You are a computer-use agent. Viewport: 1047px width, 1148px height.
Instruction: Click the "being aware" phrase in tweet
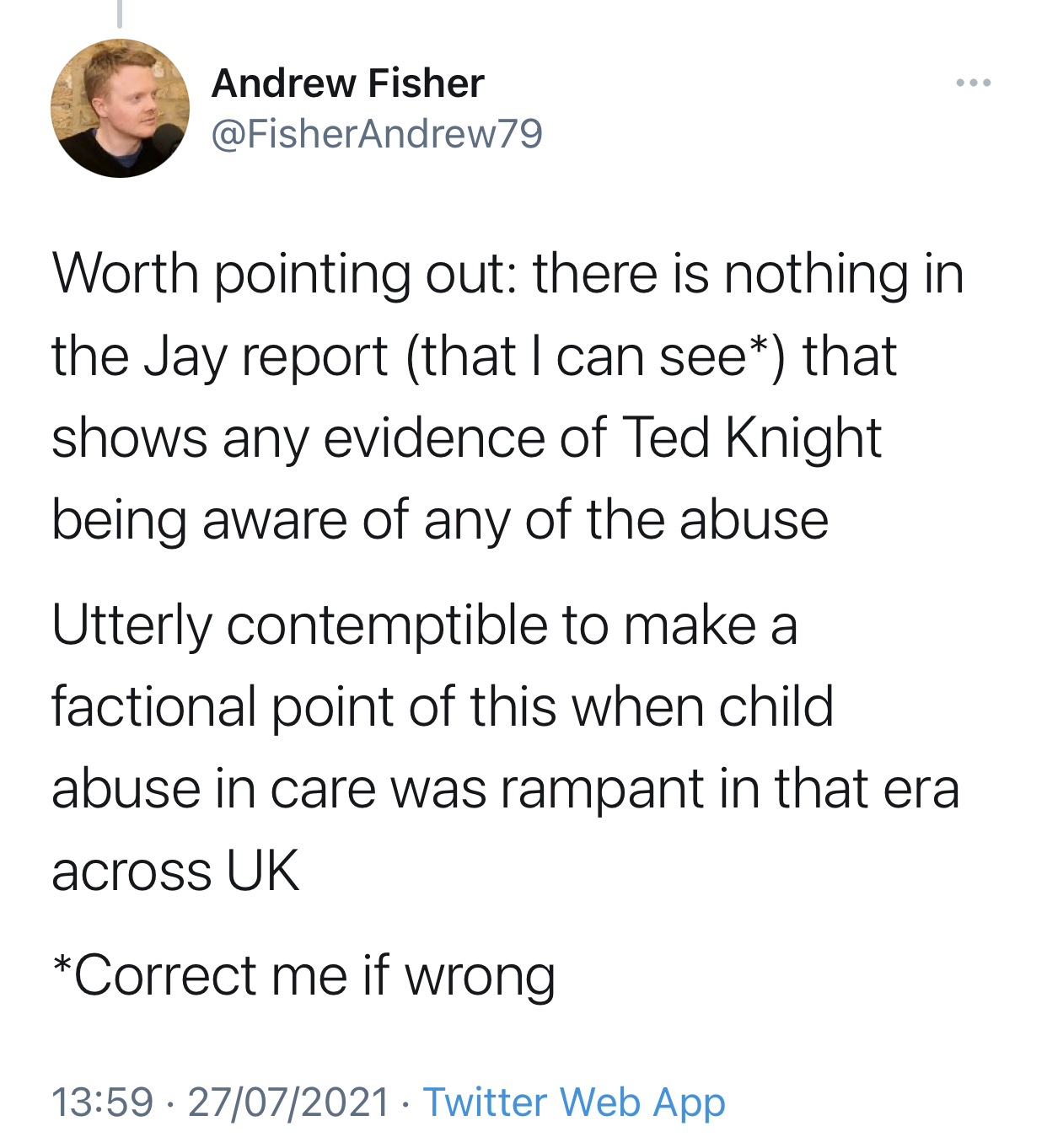[199, 519]
